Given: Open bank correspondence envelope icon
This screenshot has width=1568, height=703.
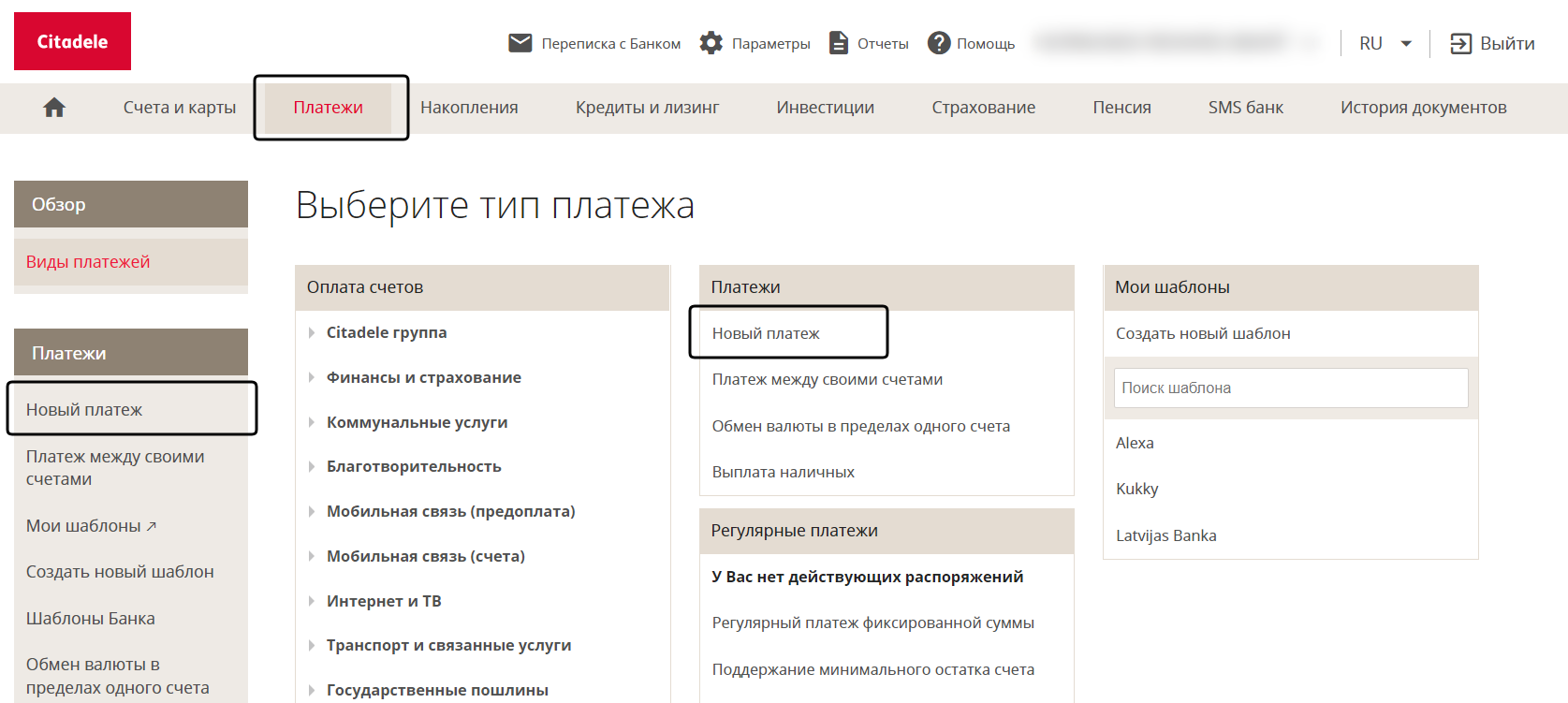Looking at the screenshot, I should (x=520, y=43).
